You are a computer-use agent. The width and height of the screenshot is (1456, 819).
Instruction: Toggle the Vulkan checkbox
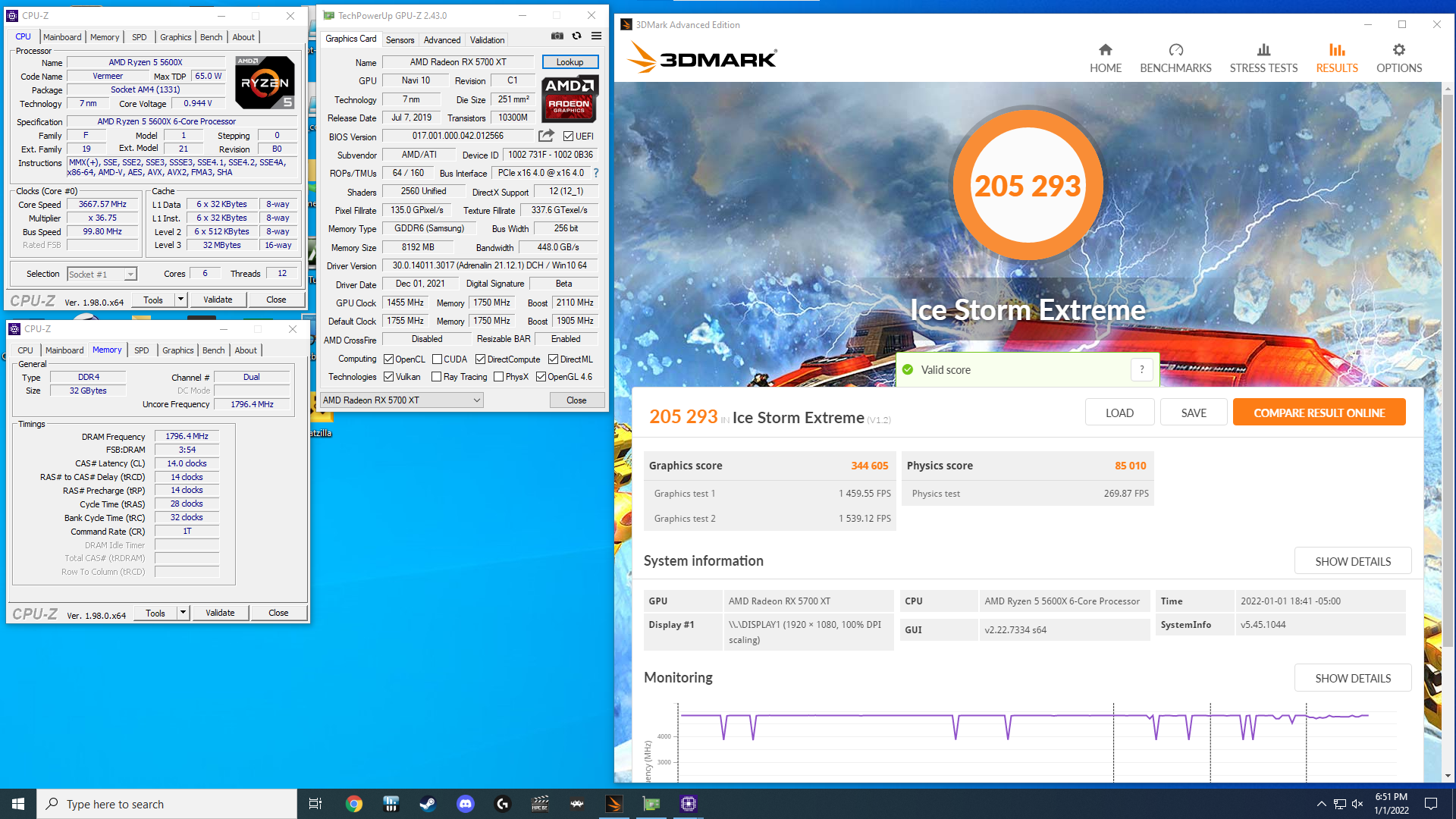click(x=388, y=377)
